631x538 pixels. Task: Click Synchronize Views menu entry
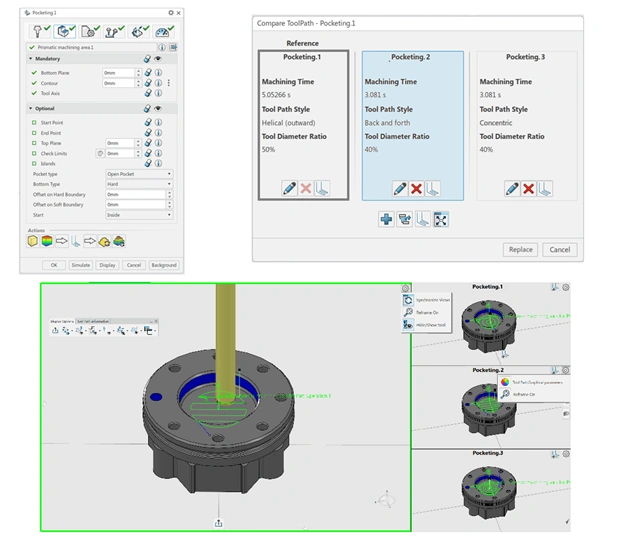point(427,300)
